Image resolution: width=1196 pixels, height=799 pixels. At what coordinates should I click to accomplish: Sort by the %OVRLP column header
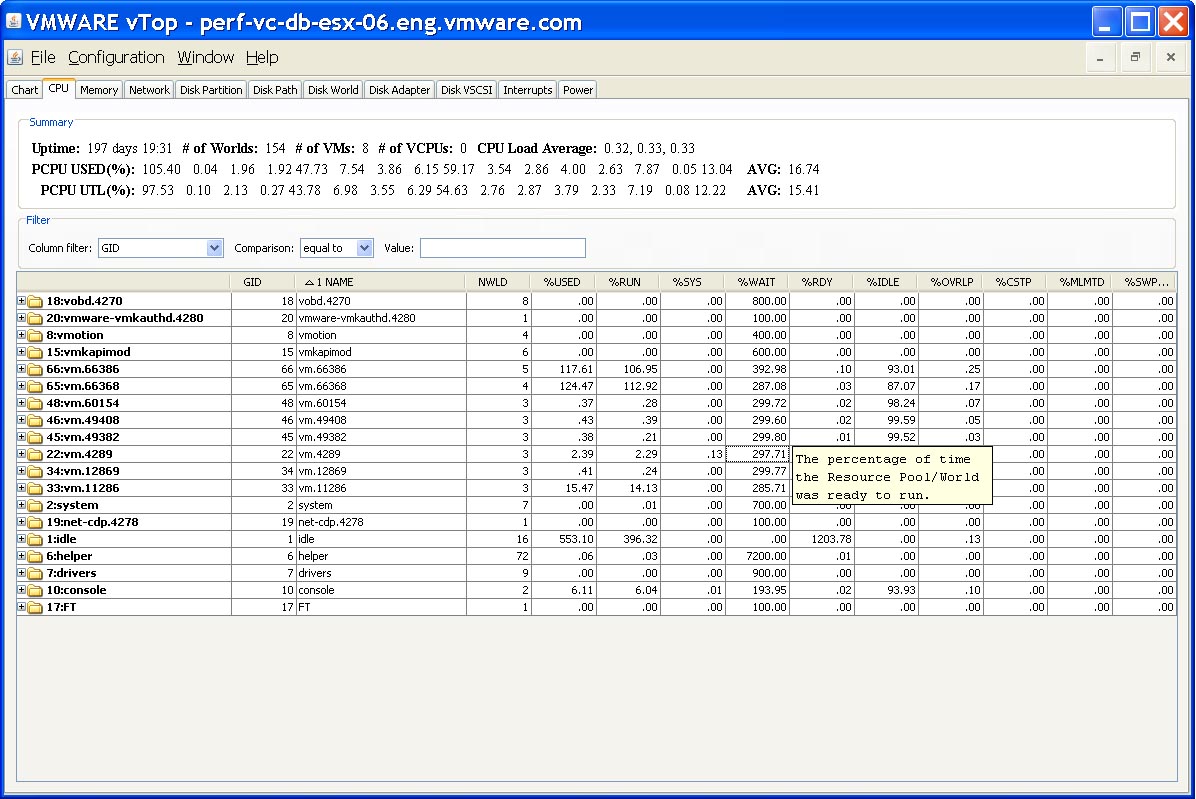click(950, 282)
